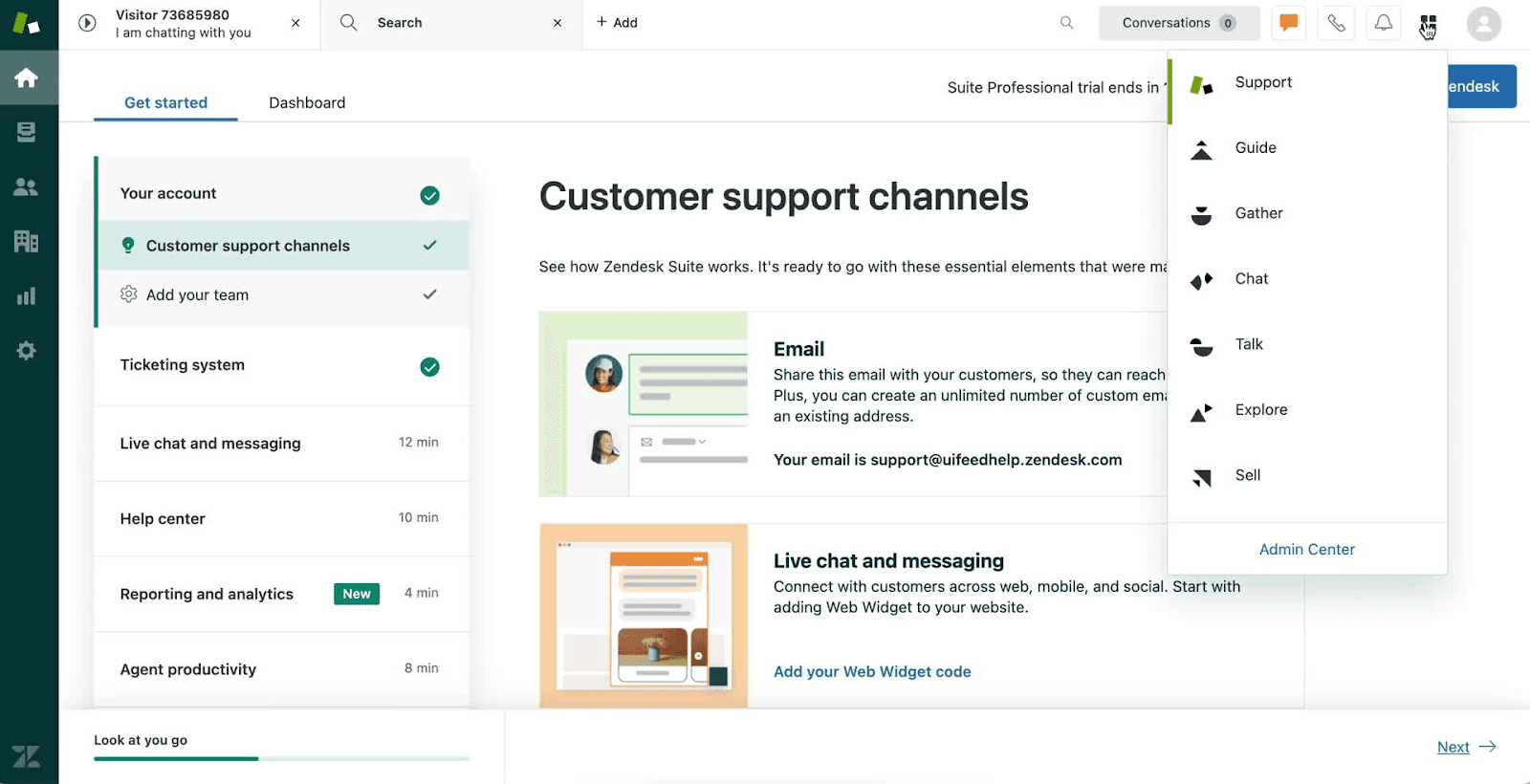Select Customer support channels step
The image size is (1530, 784).
(284, 246)
